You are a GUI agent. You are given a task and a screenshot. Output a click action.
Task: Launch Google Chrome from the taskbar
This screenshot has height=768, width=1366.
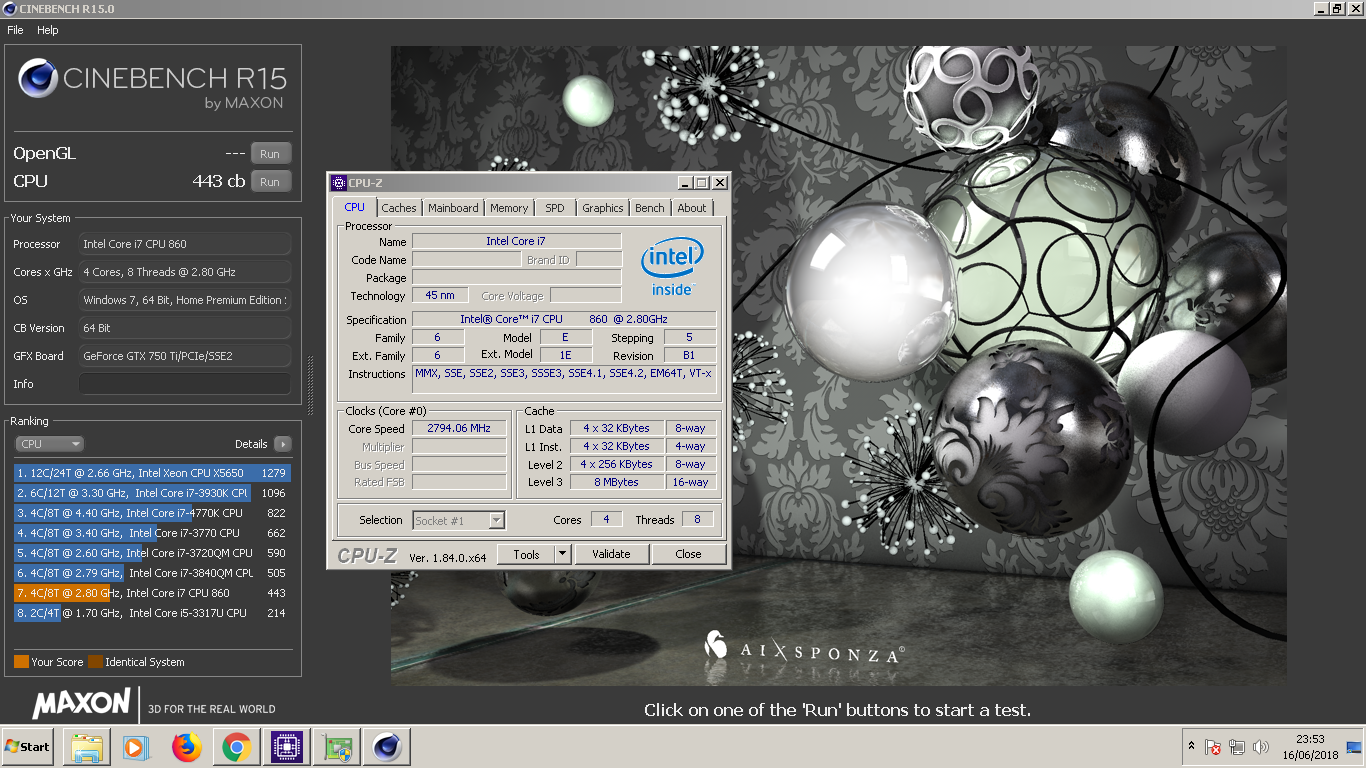tap(236, 747)
